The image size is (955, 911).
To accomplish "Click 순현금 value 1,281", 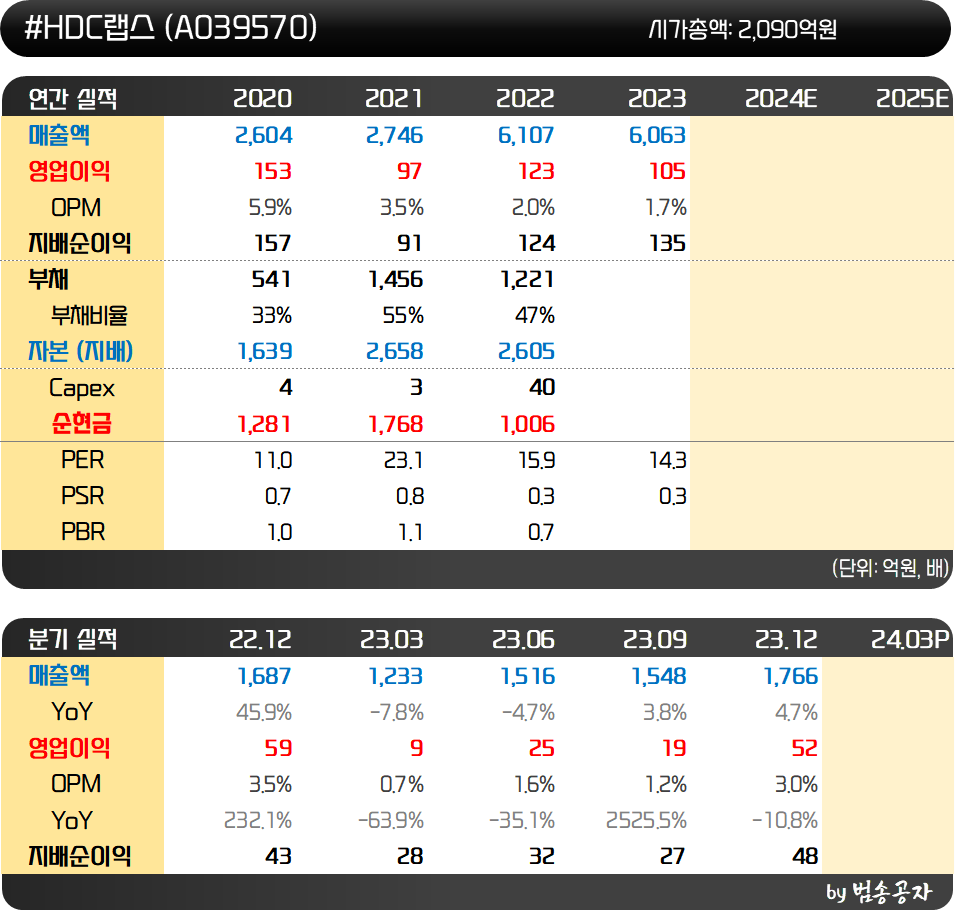I will coord(264,424).
